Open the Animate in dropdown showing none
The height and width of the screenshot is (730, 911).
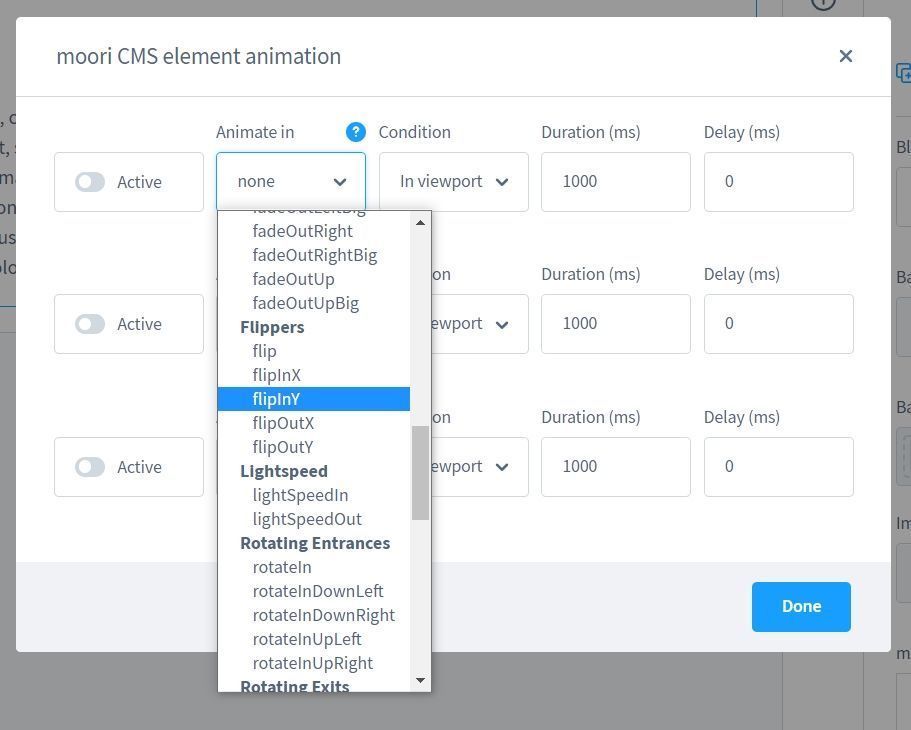coord(291,182)
